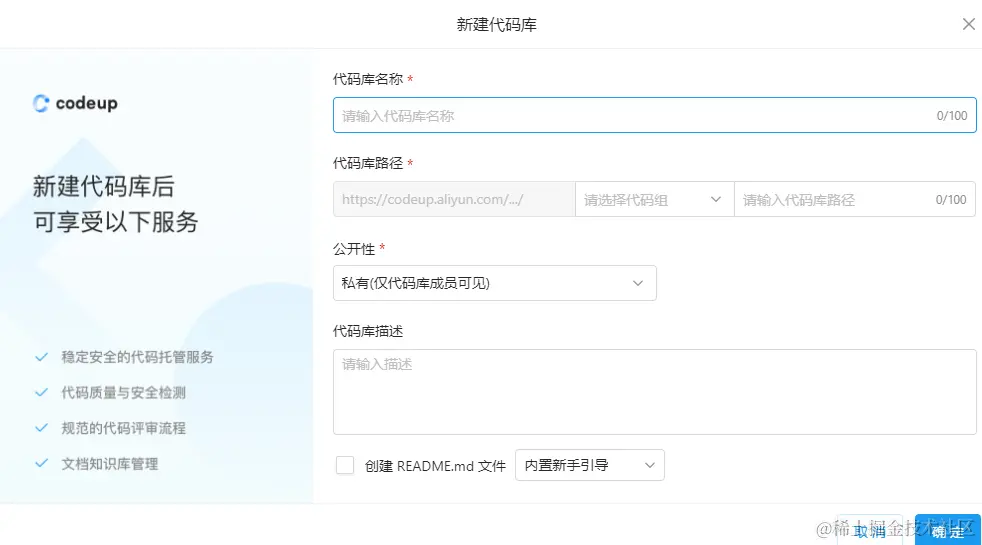982x545 pixels.
Task: Open the 公开性 私有 dropdown
Action: click(x=495, y=283)
